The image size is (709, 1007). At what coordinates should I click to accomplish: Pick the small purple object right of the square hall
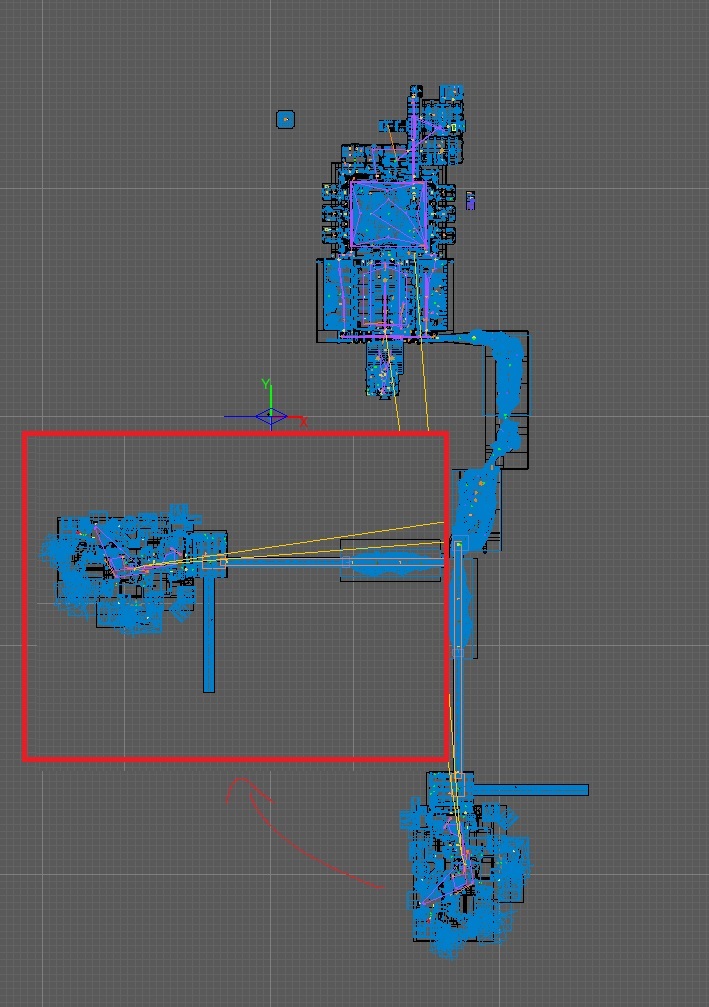click(x=471, y=200)
